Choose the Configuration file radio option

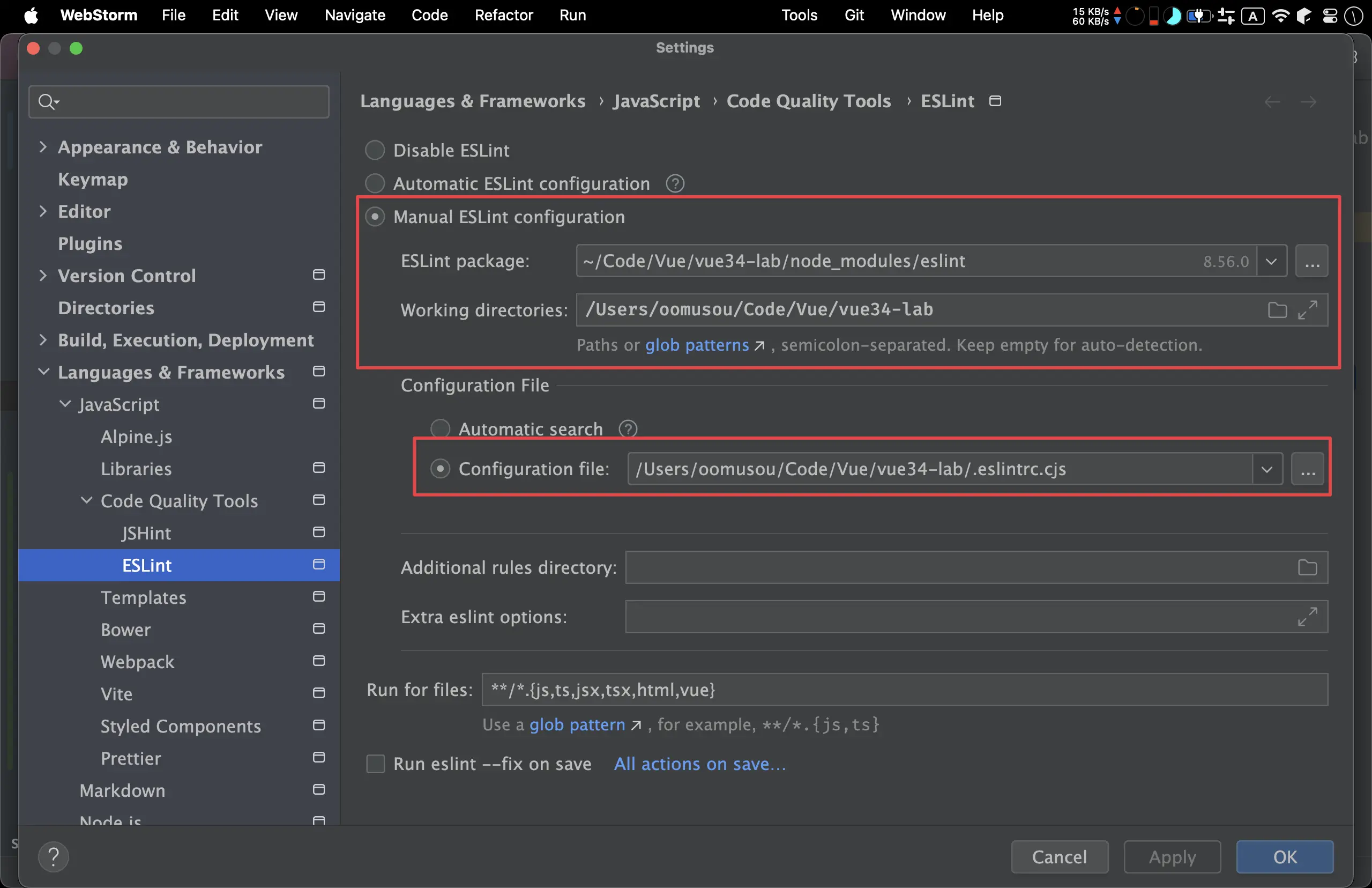[439, 469]
